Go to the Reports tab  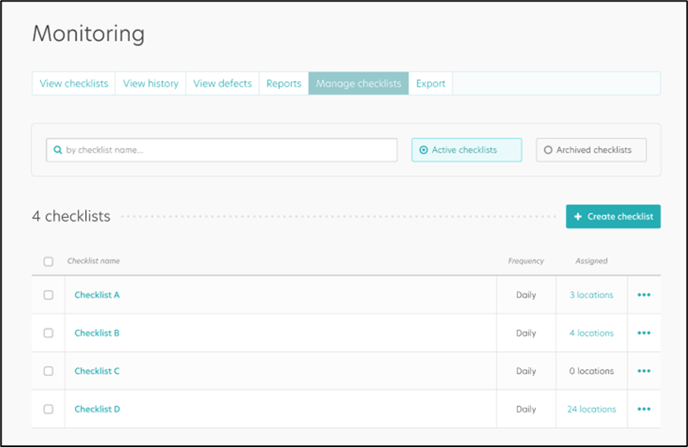[x=284, y=83]
